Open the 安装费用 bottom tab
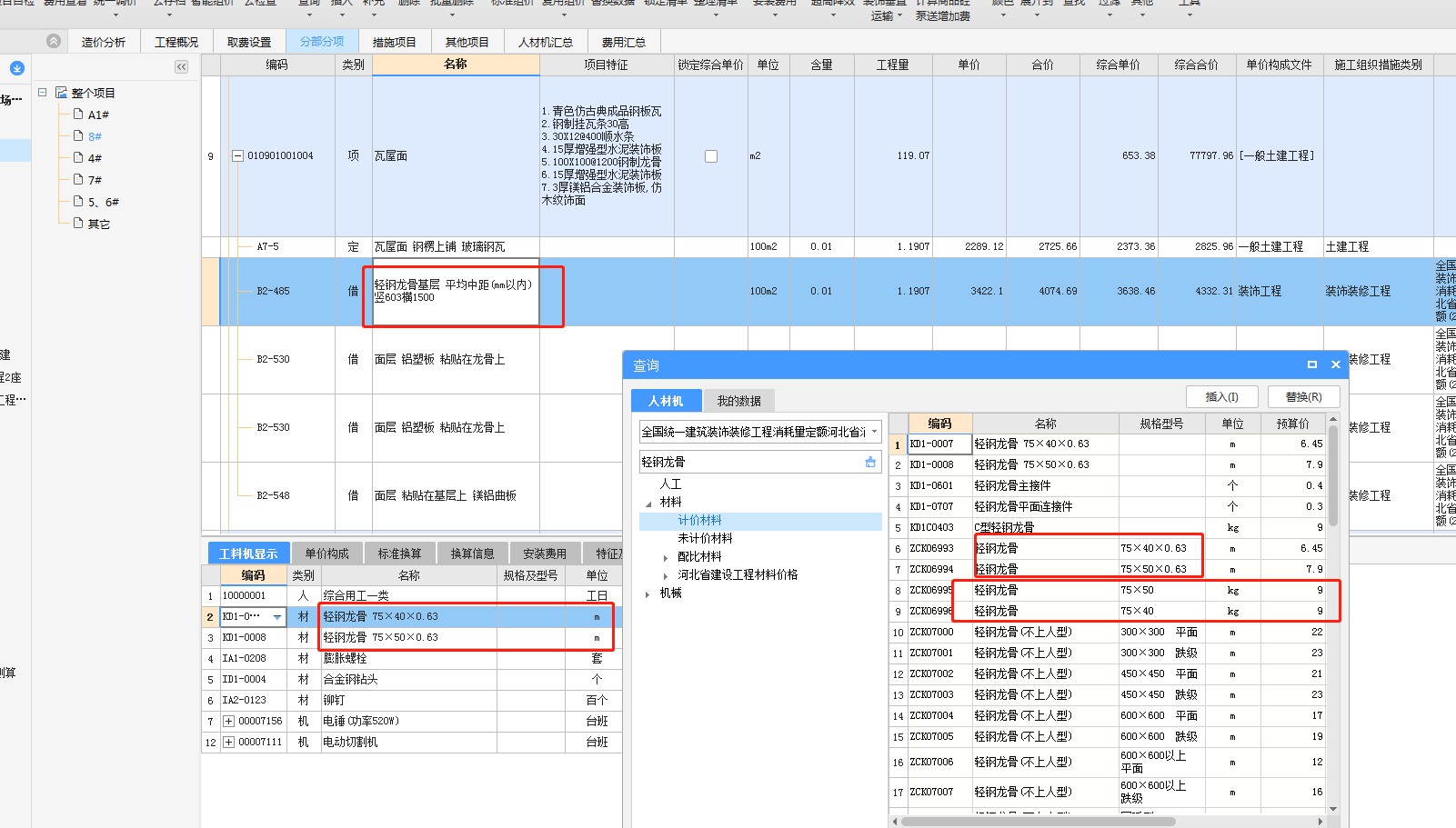The image size is (1456, 828). click(545, 554)
